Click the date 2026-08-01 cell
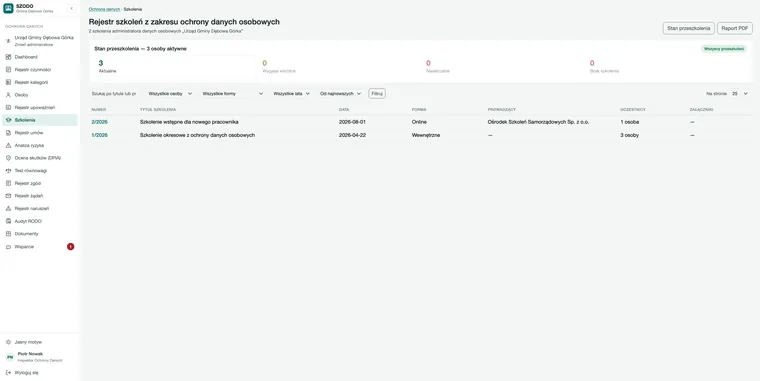This screenshot has height=381, width=760. [x=352, y=122]
